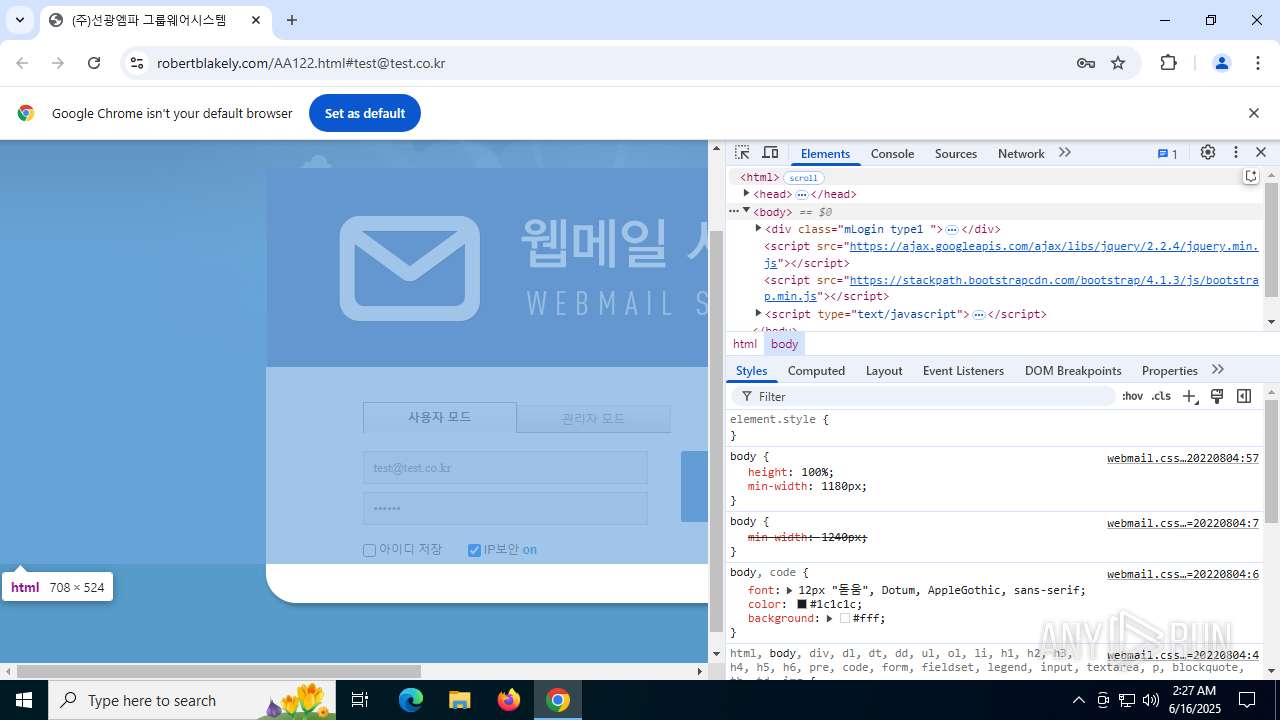Expand the script text/javascript node
Image resolution: width=1280 pixels, height=720 pixels.
pyautogui.click(x=758, y=313)
